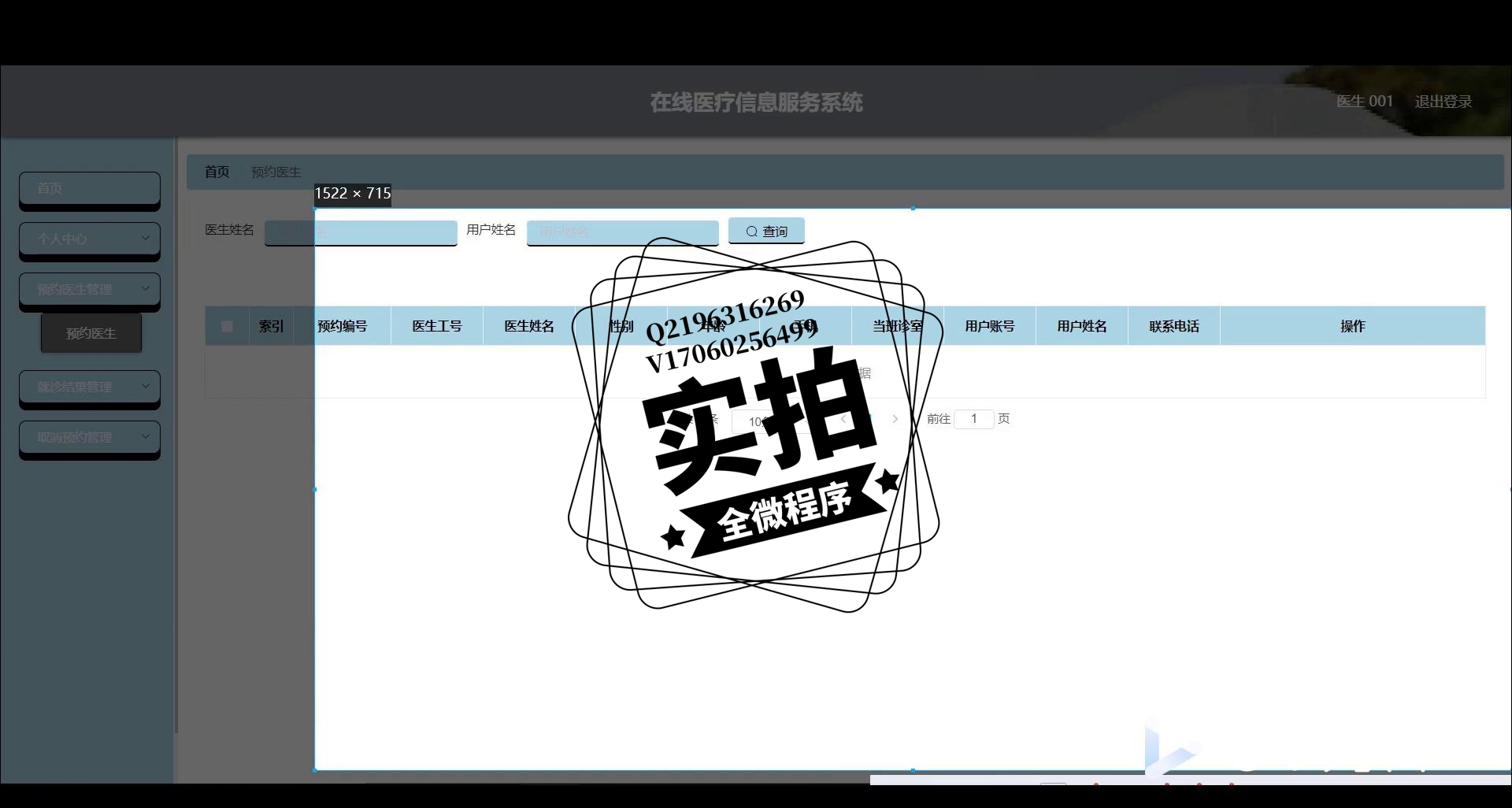The image size is (1512, 808).
Task: Click the 索引 column header
Action: pyautogui.click(x=271, y=326)
